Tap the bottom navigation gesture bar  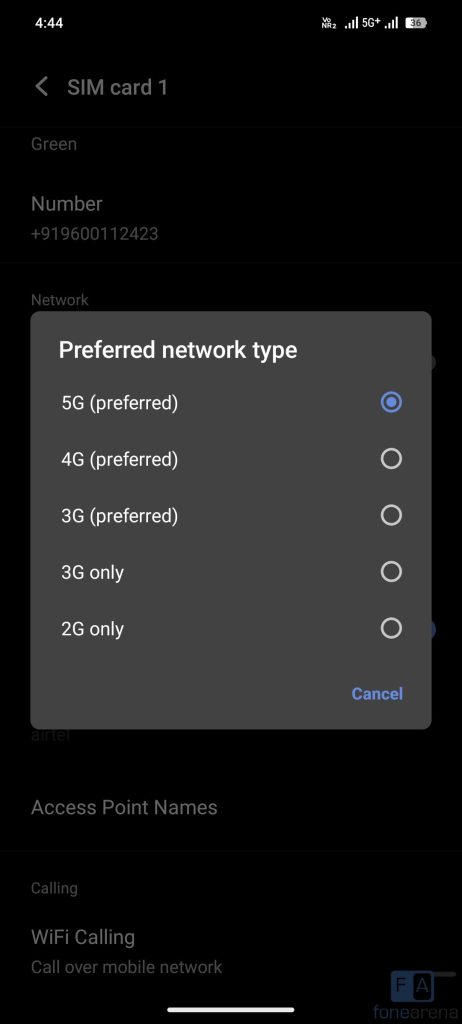point(231,1010)
